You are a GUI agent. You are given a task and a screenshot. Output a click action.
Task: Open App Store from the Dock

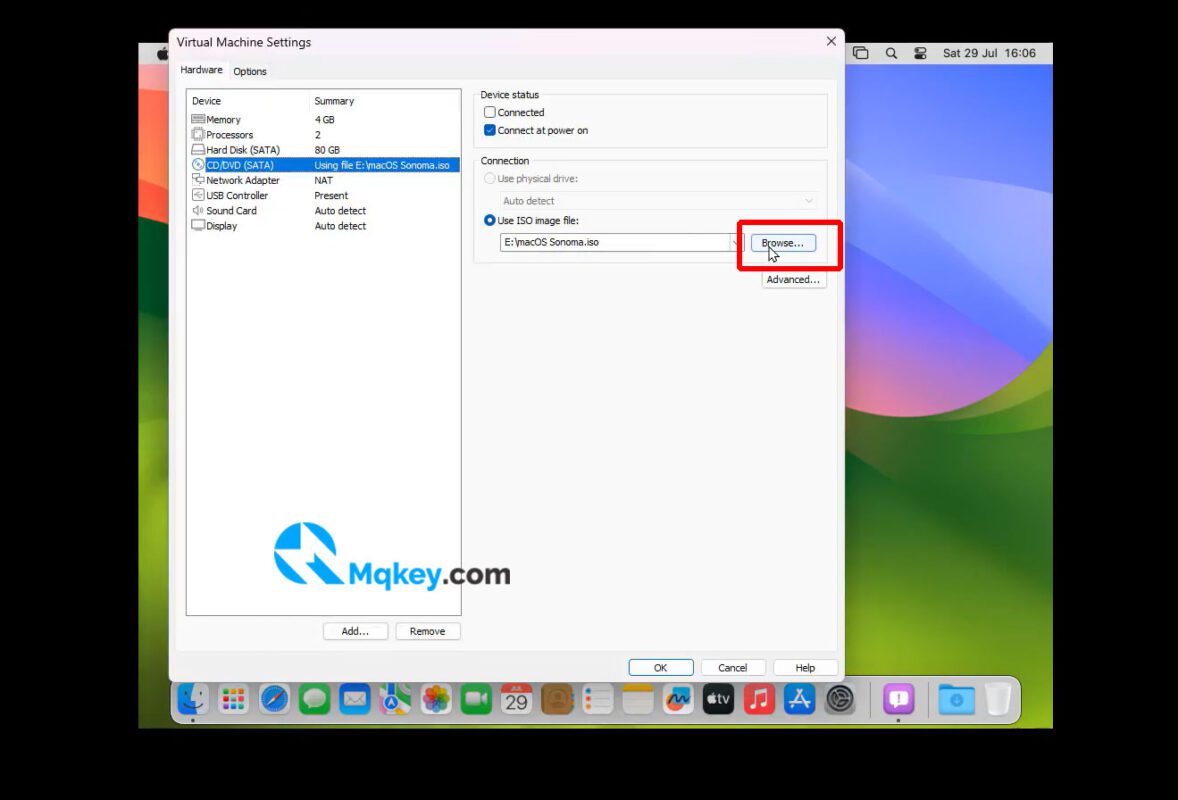pos(799,699)
